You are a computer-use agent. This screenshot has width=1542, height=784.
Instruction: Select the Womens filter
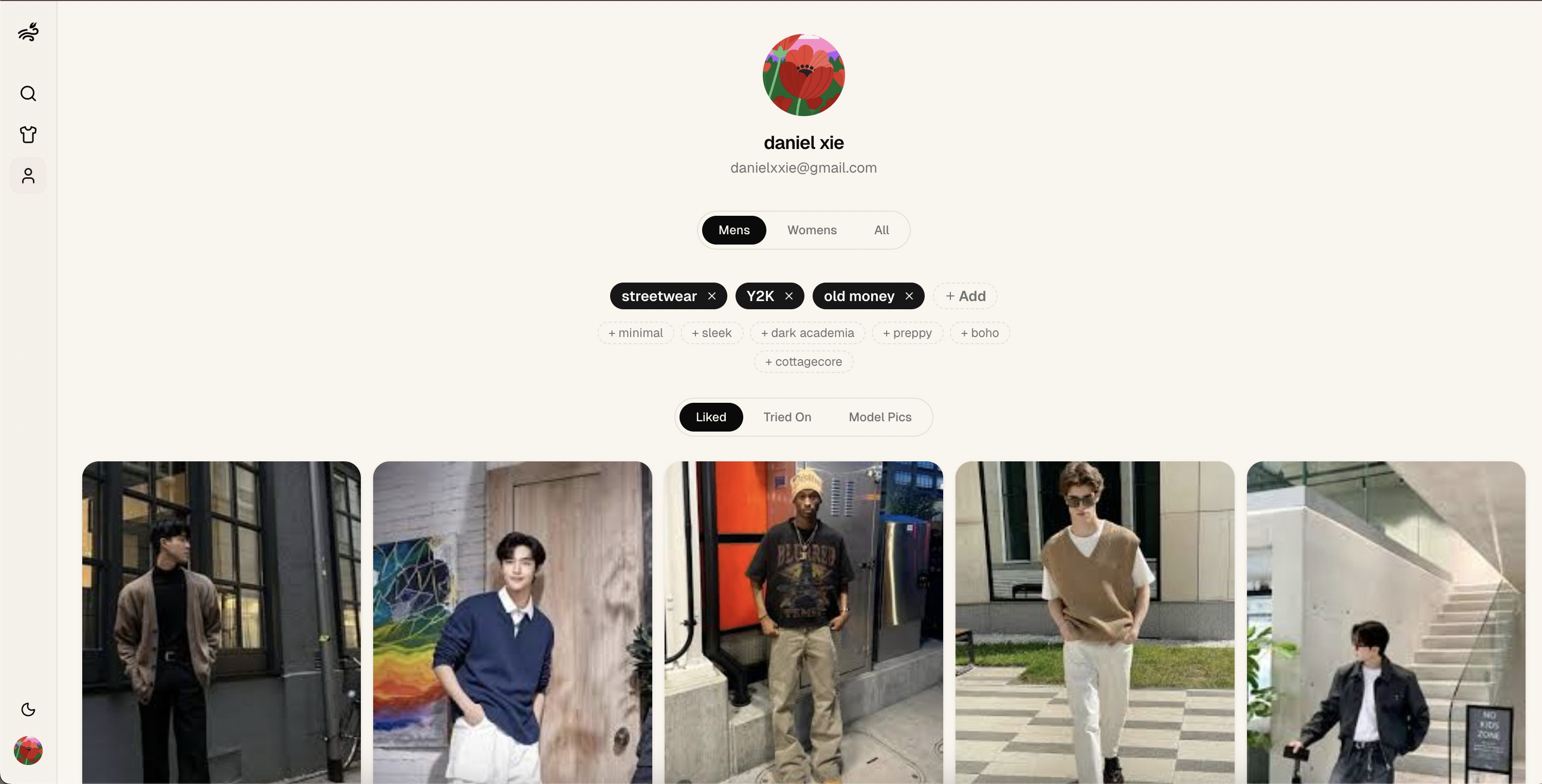[812, 230]
